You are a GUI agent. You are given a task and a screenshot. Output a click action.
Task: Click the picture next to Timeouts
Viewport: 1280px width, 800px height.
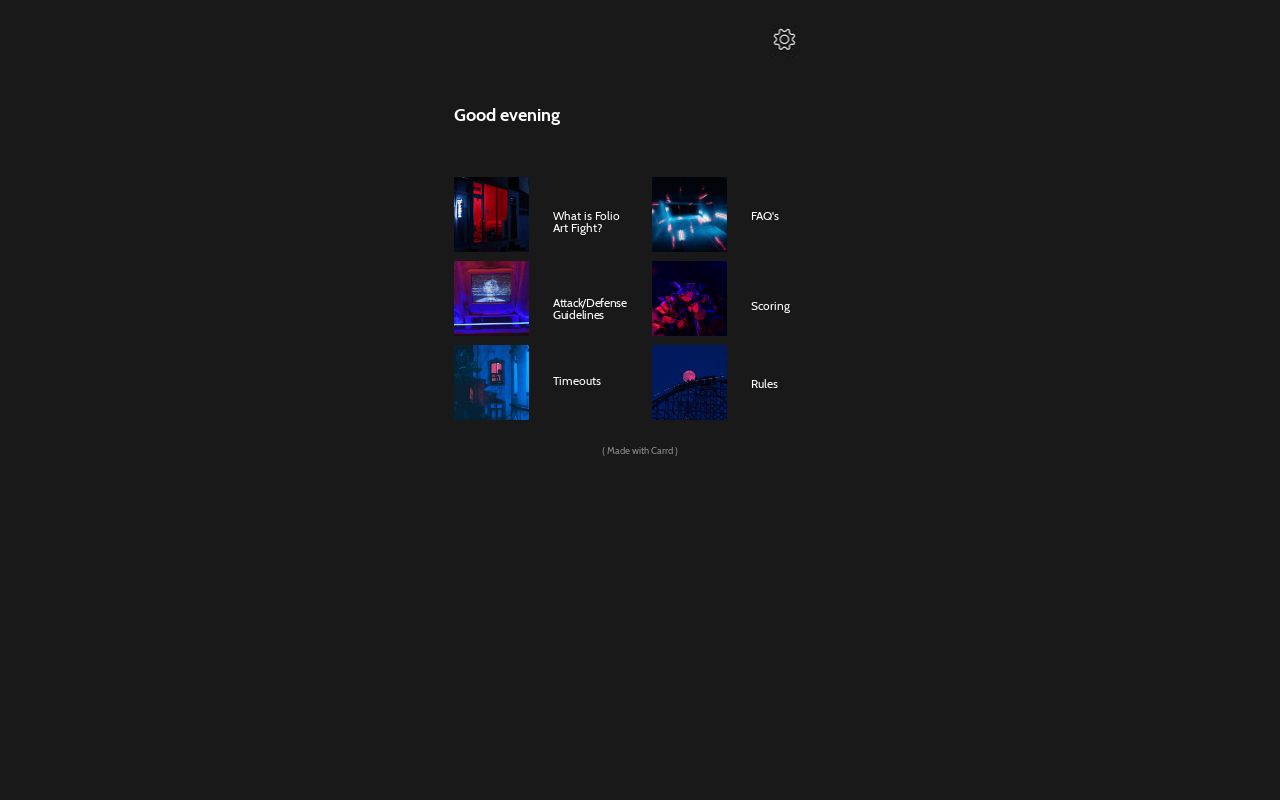(x=491, y=382)
